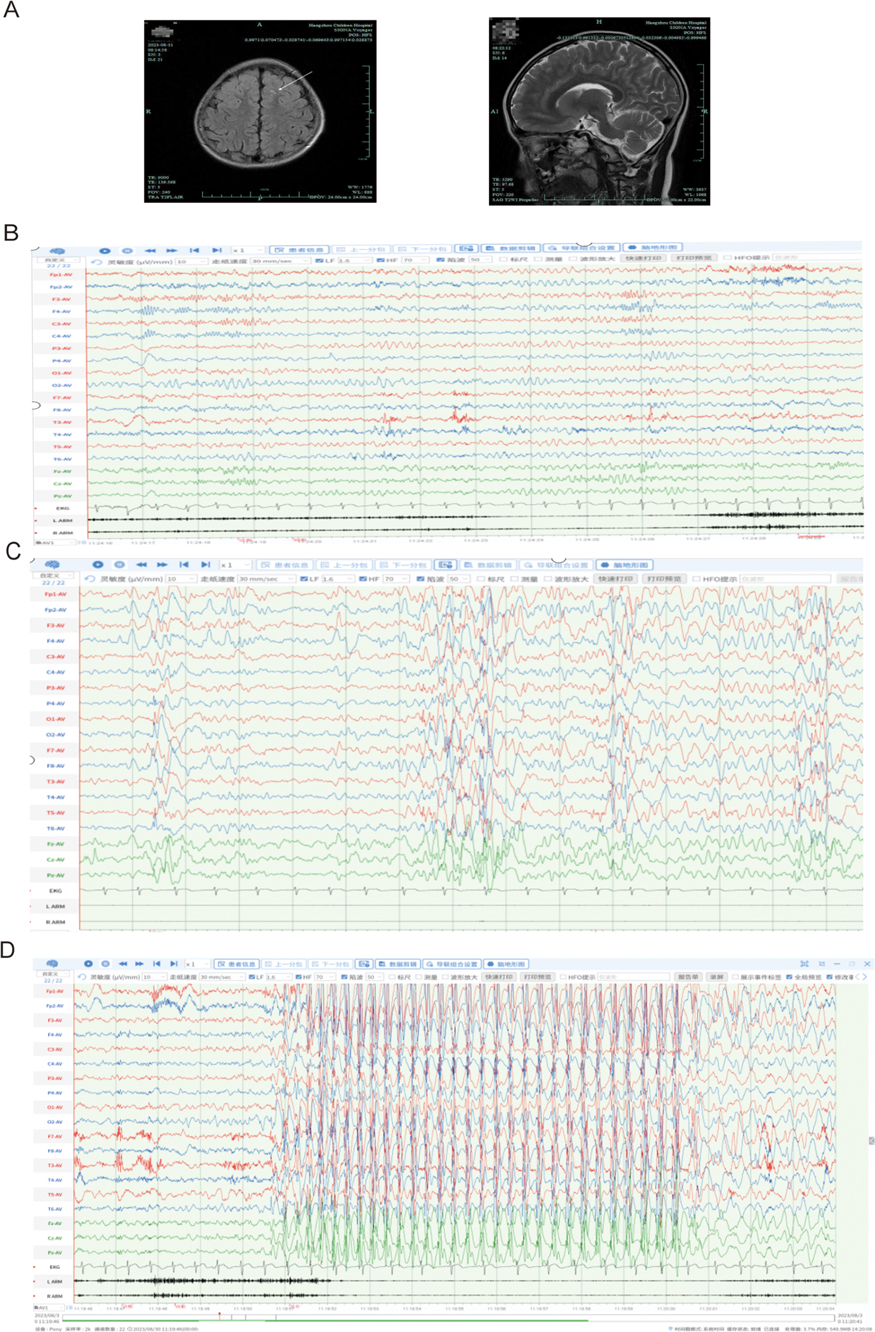Open the x1 speed dropdown in panel D
Screen dimensions: 875x1332
pyautogui.click(x=193, y=963)
